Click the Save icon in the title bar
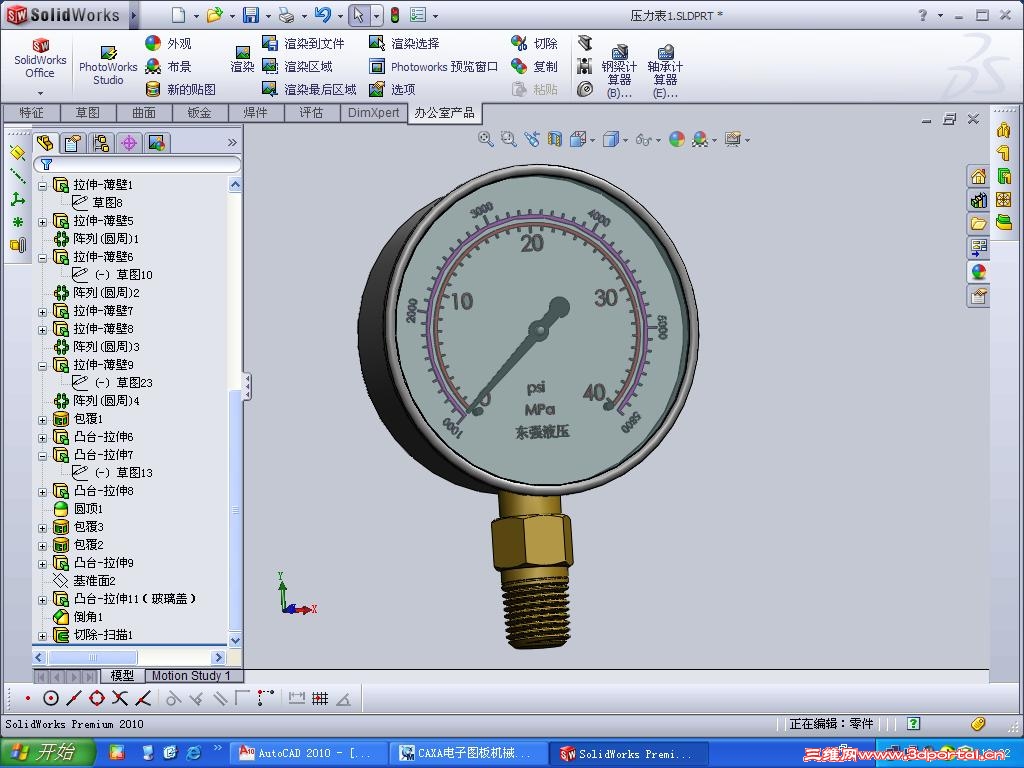Image resolution: width=1024 pixels, height=768 pixels. click(x=251, y=15)
